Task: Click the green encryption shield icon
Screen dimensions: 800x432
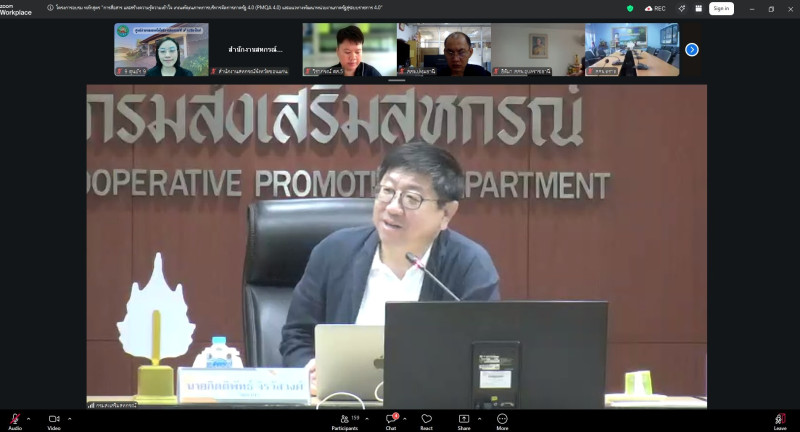Action: pyautogui.click(x=630, y=8)
